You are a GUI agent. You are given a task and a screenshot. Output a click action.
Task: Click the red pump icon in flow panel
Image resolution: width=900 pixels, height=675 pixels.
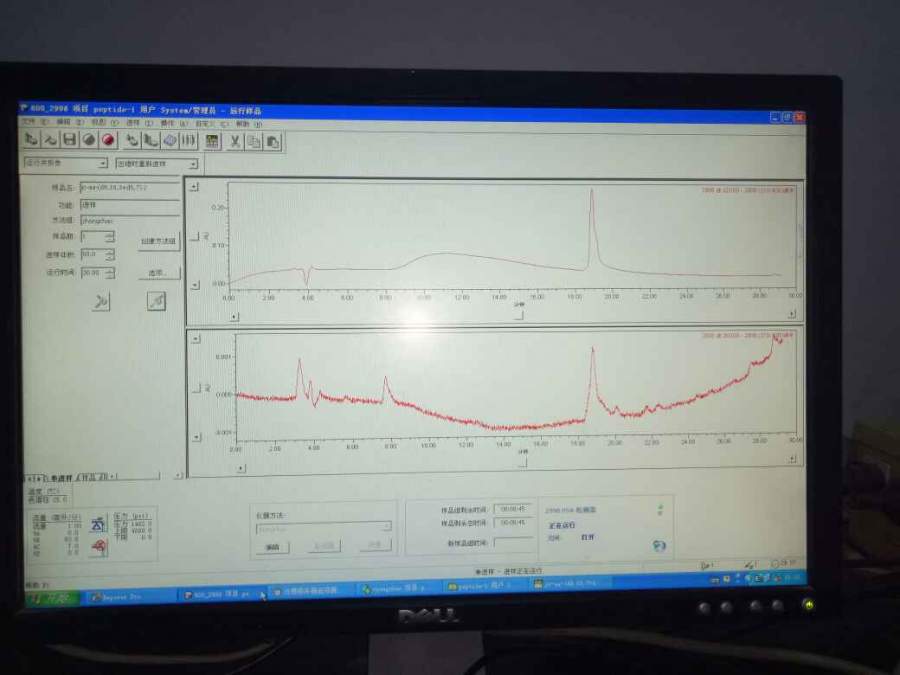pos(99,547)
